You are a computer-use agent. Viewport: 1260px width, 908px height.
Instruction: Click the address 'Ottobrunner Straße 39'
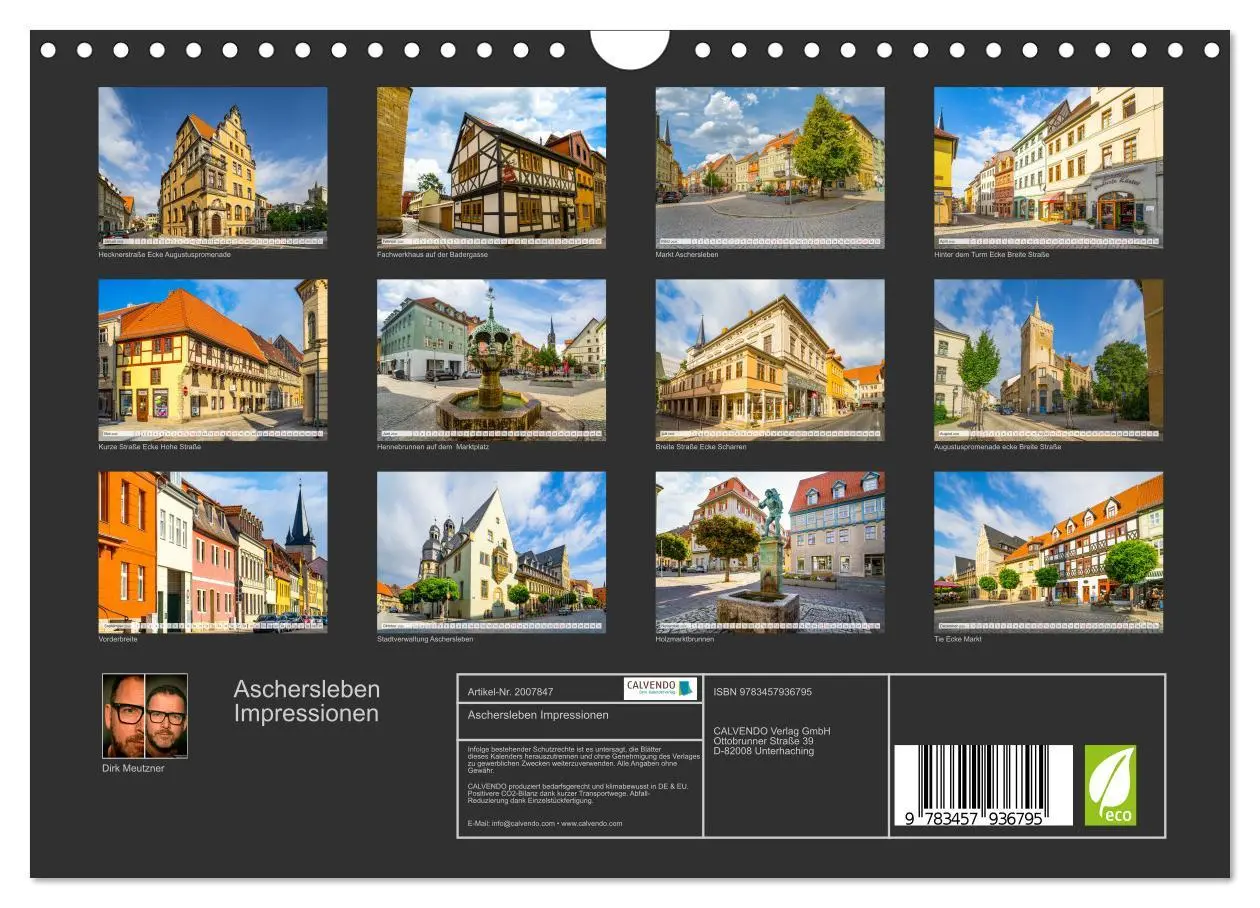click(763, 741)
